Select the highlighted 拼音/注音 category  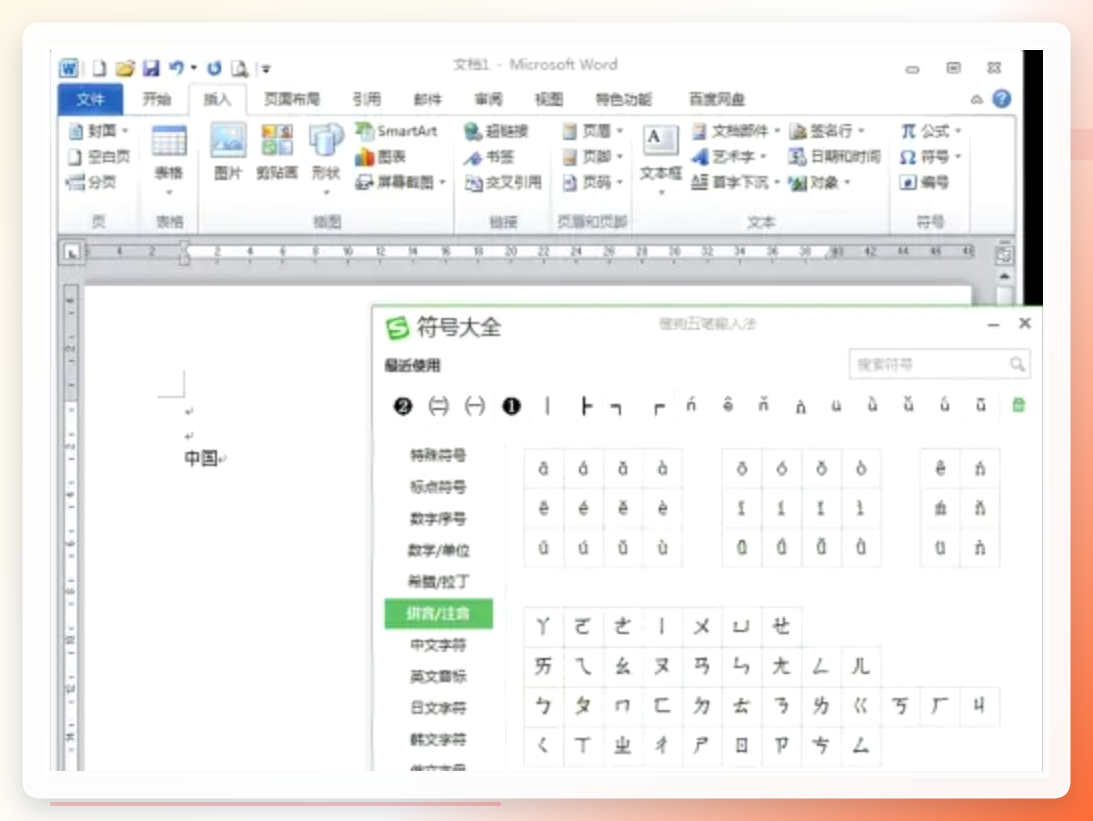438,613
